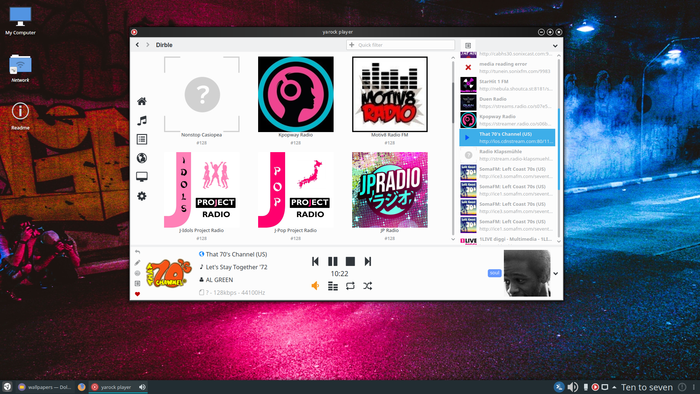
Task: Open the computer files monitor icon
Action: point(142,177)
